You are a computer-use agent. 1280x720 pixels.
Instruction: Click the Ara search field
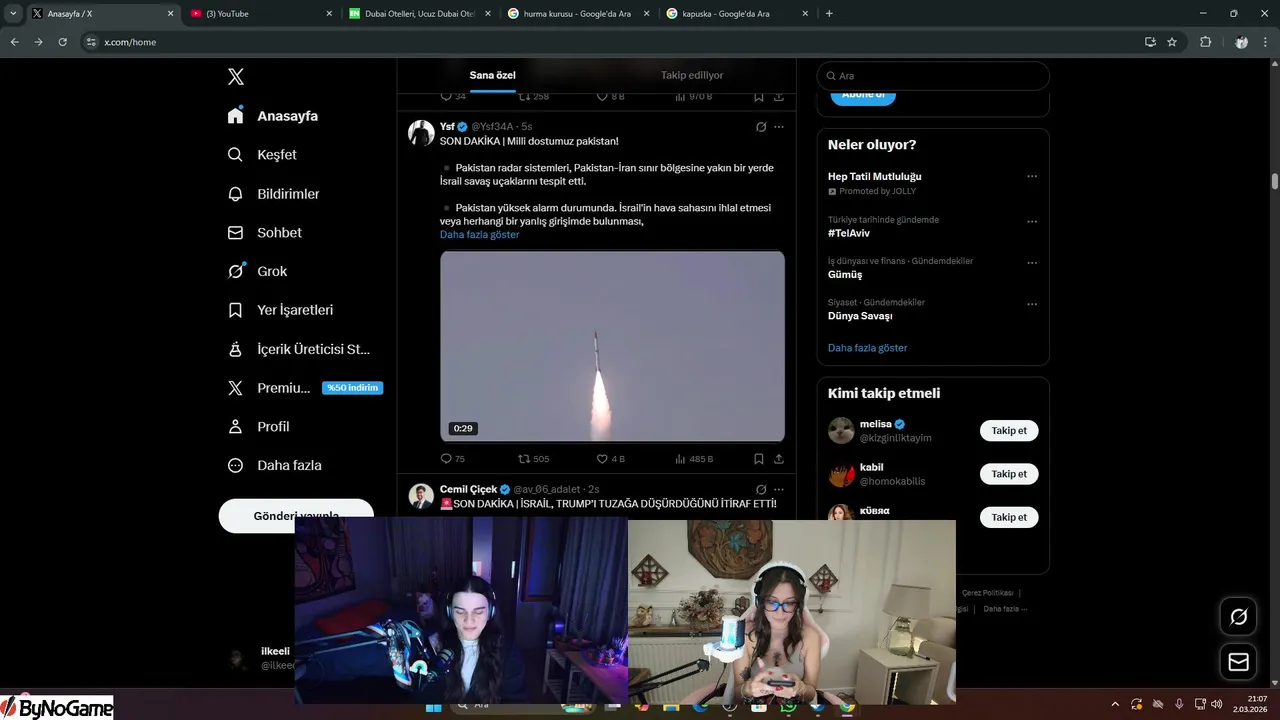tap(933, 76)
